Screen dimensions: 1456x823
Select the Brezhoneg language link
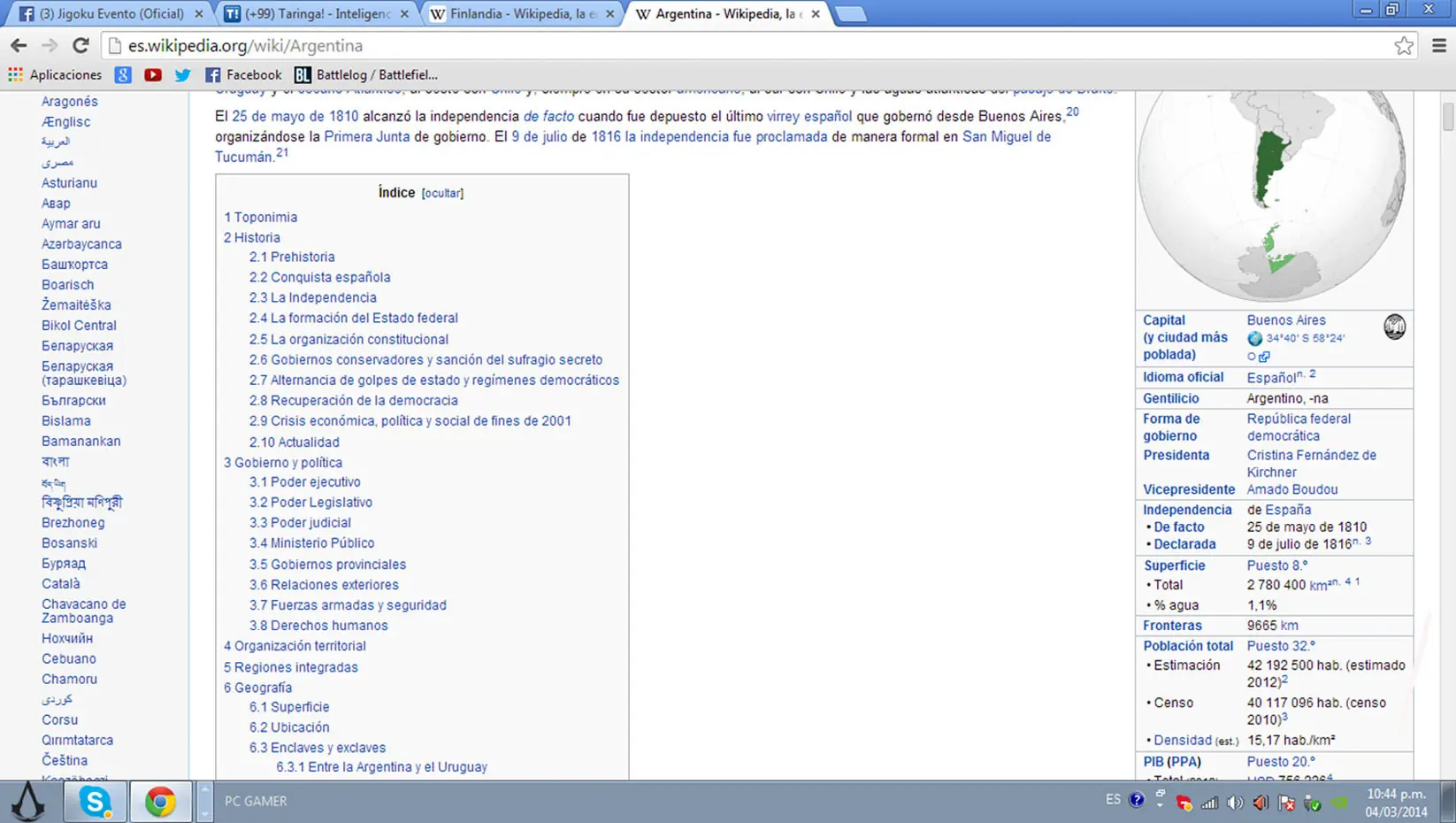point(73,523)
